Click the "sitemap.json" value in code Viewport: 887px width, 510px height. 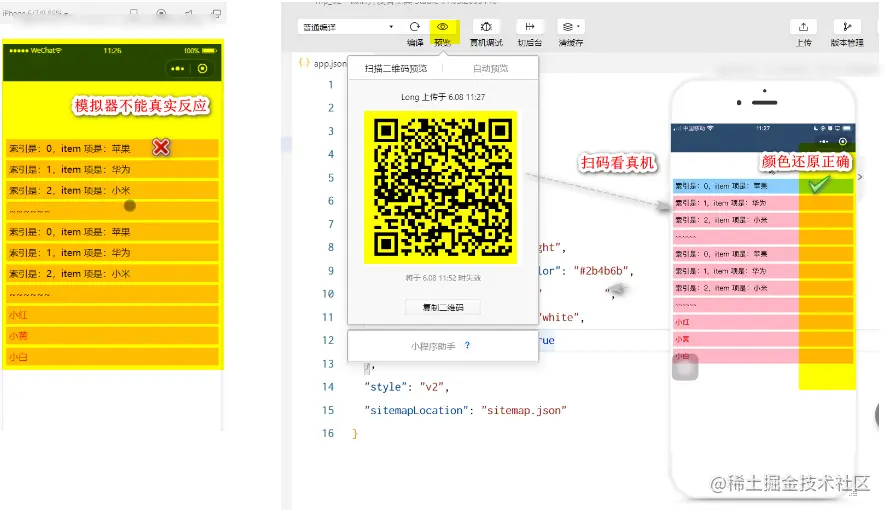[x=524, y=410]
